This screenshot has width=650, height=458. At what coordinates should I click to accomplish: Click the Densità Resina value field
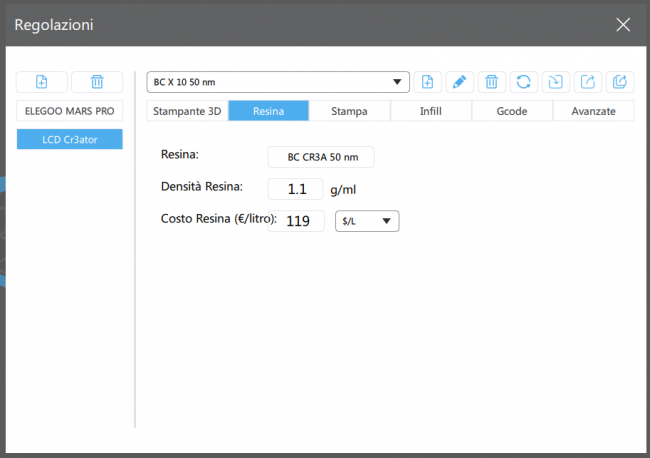[x=295, y=189]
